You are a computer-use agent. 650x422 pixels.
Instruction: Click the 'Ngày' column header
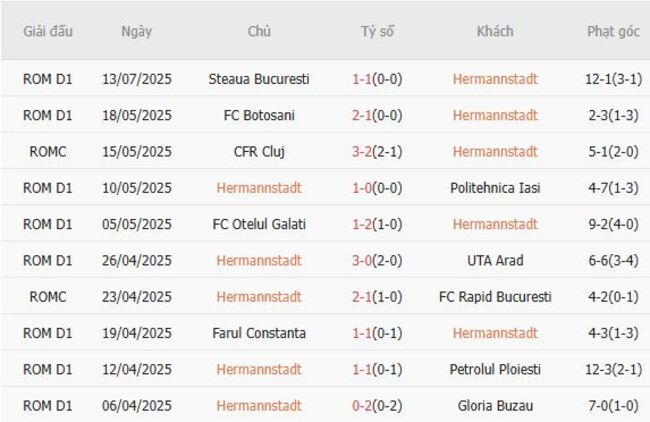[x=137, y=31]
